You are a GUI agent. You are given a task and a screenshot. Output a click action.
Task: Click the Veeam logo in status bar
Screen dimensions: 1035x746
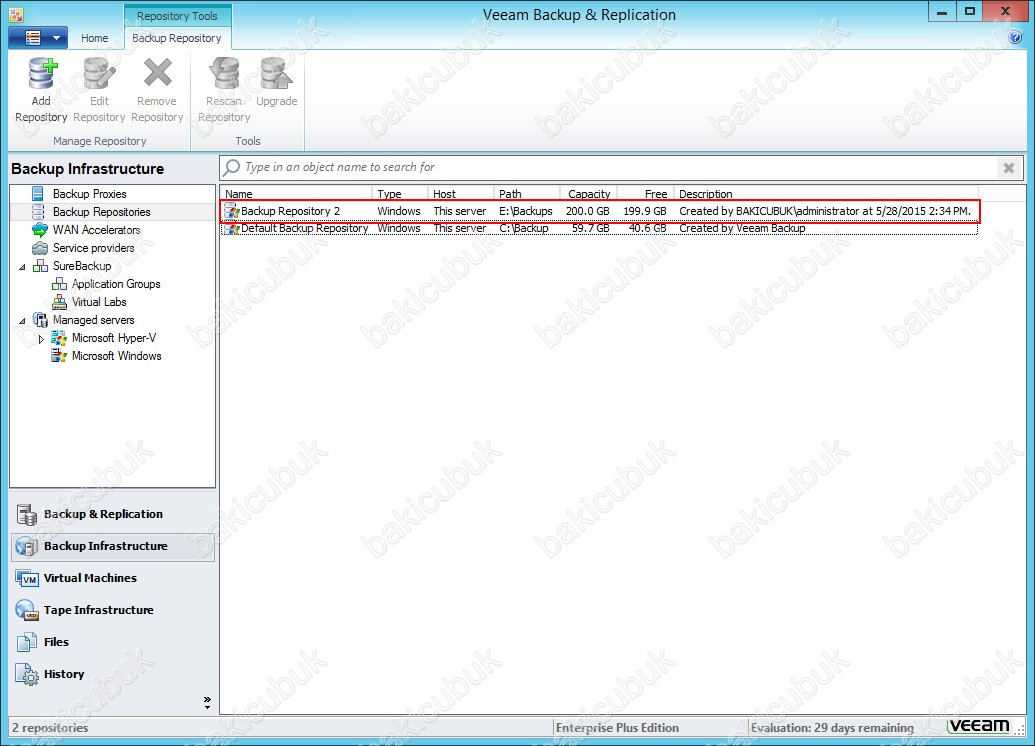(x=979, y=726)
